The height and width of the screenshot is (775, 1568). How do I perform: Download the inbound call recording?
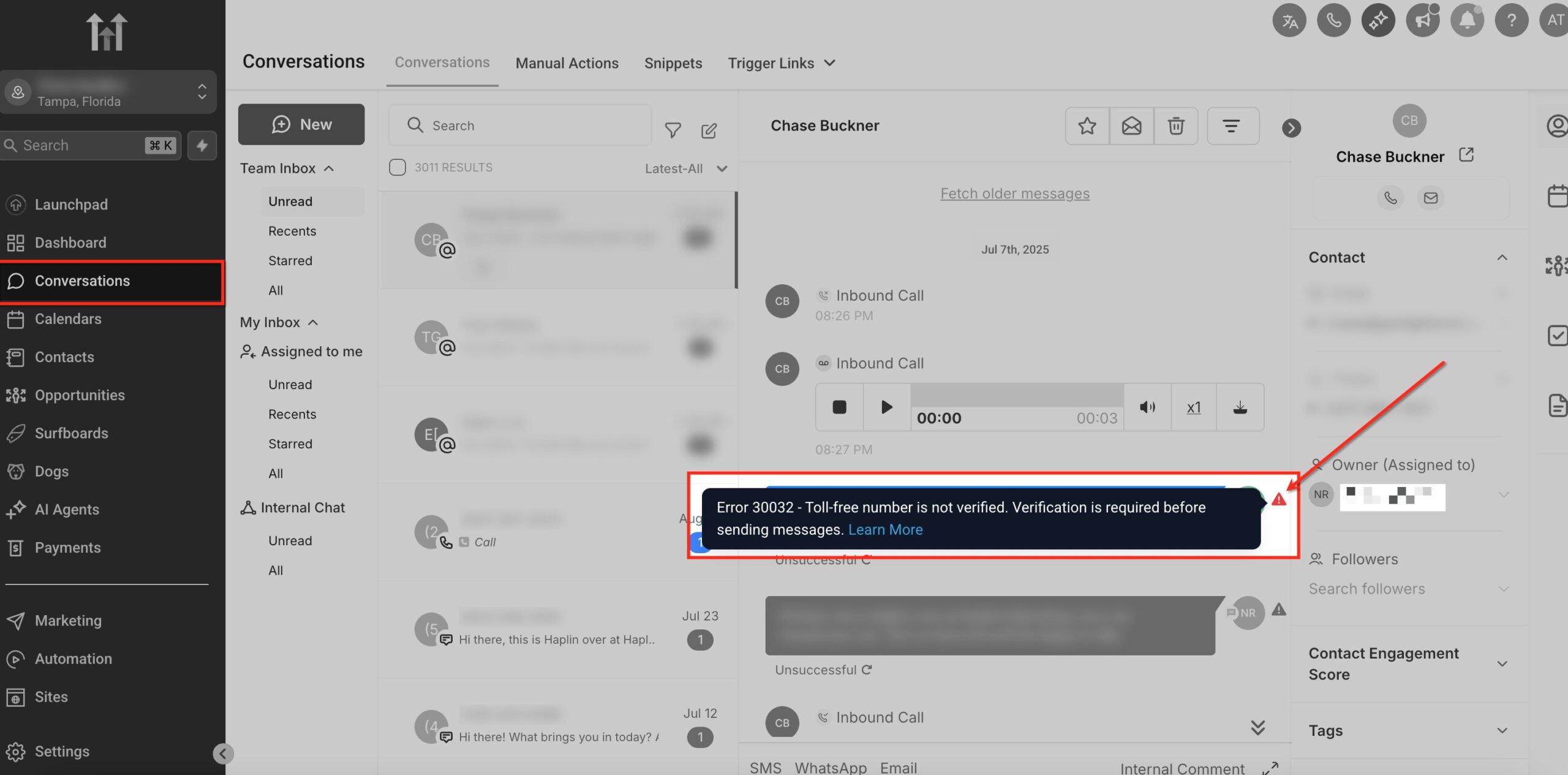pyautogui.click(x=1240, y=407)
